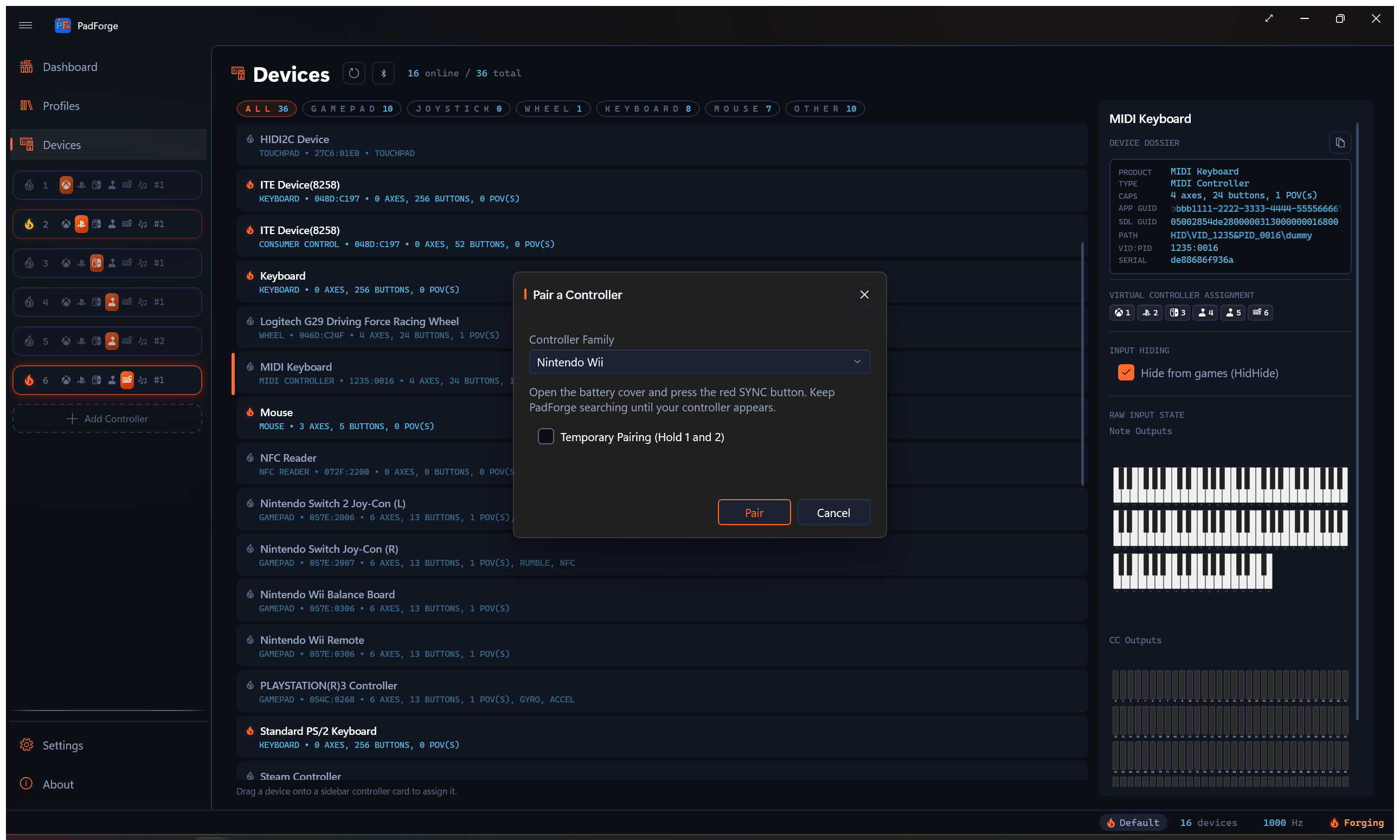Click the Devices page refresh icon

pos(354,73)
